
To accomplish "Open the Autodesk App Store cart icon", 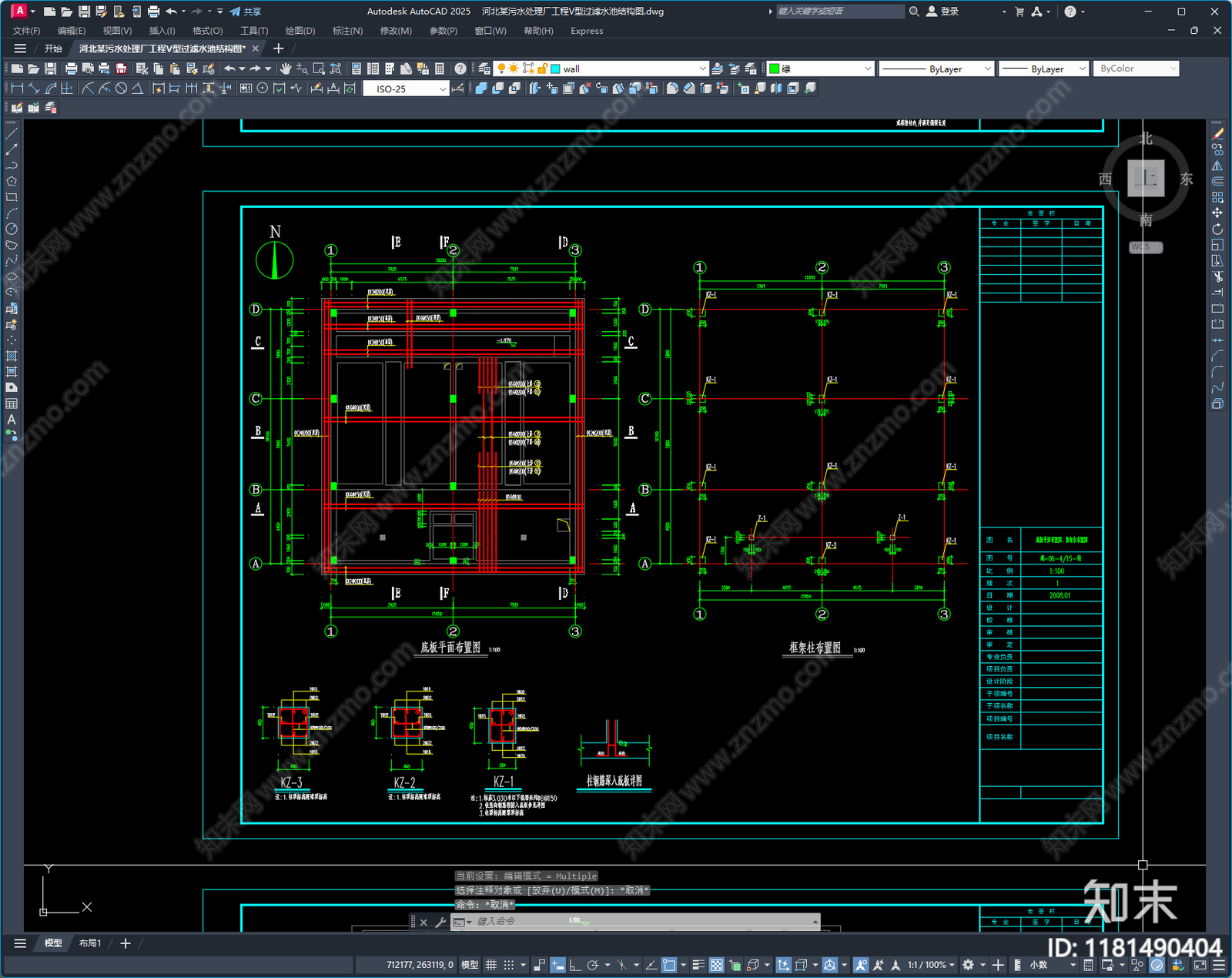I will 1019,12.
